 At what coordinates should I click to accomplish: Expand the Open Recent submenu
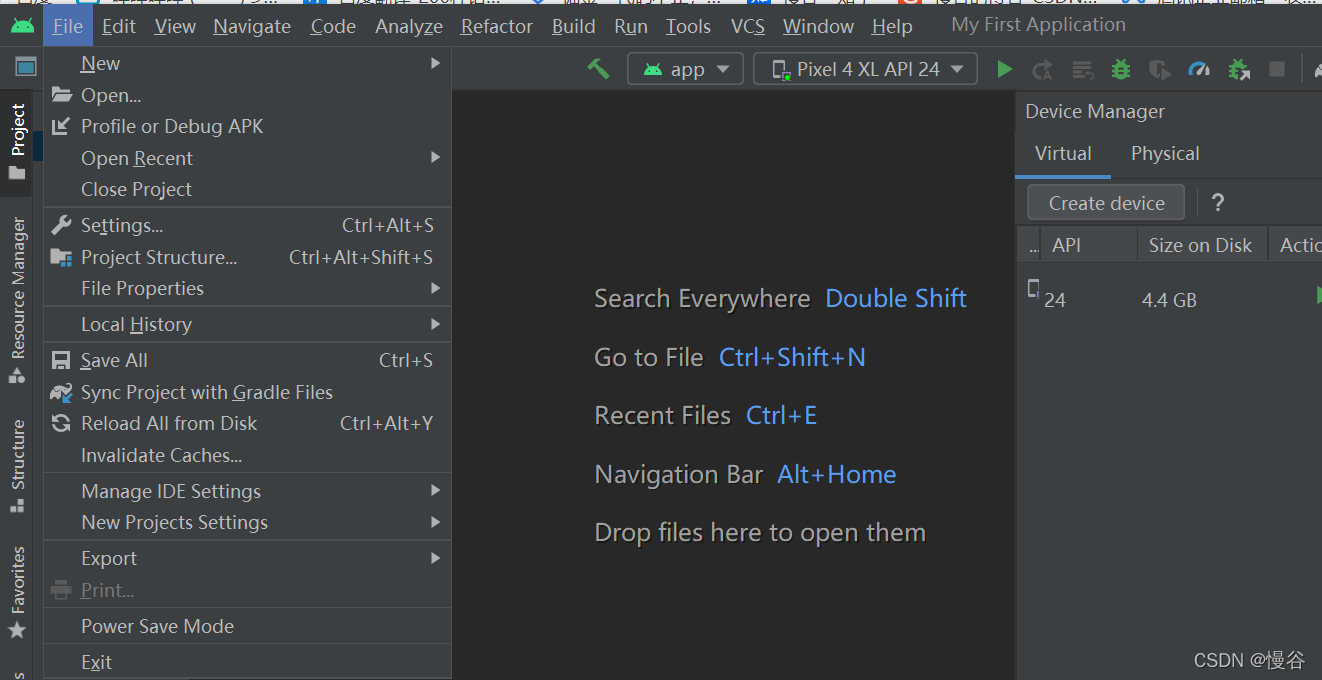click(x=137, y=157)
